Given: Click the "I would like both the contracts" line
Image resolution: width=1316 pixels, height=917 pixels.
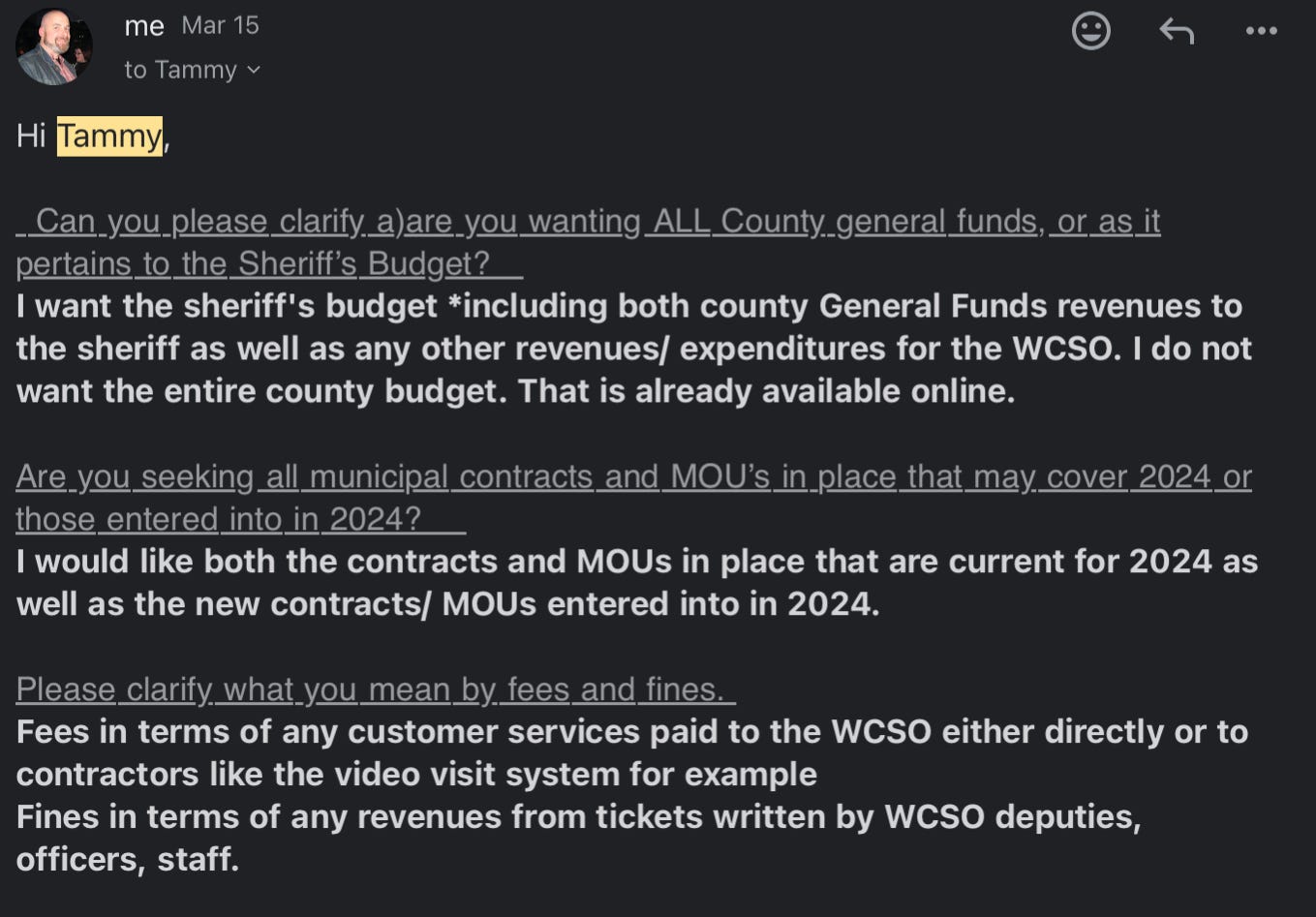Looking at the screenshot, I should 637,563.
